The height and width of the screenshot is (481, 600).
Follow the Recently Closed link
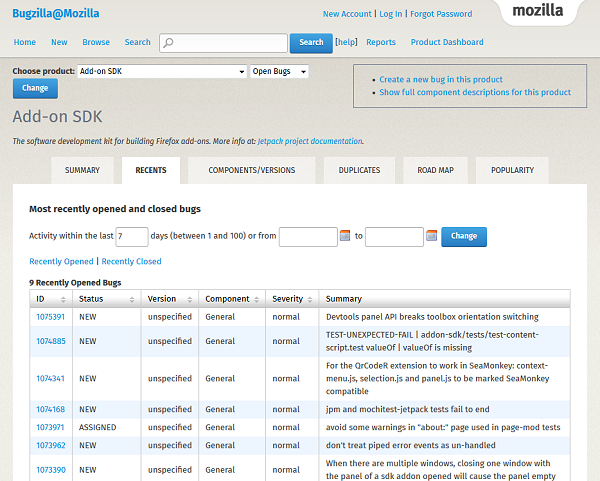pos(131,261)
